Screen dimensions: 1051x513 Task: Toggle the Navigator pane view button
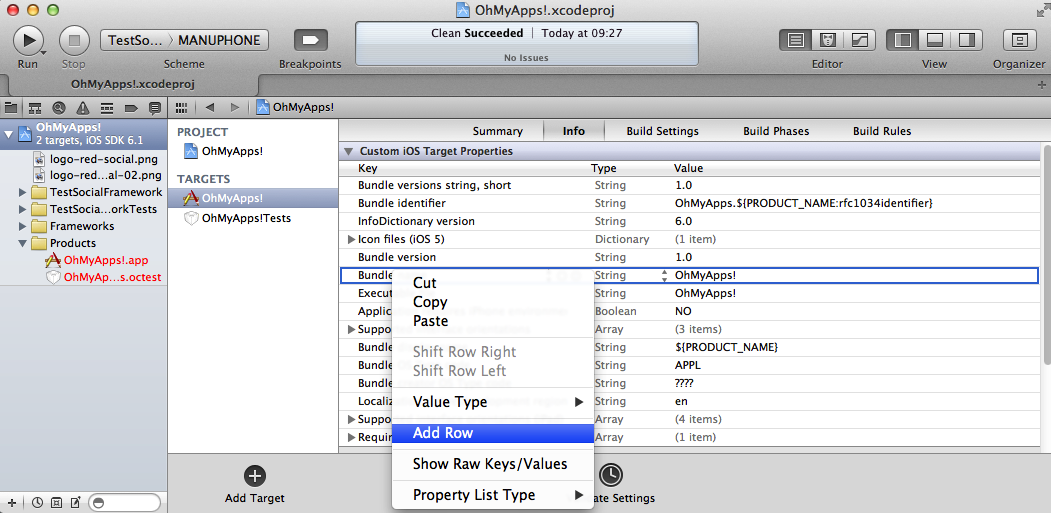[903, 40]
